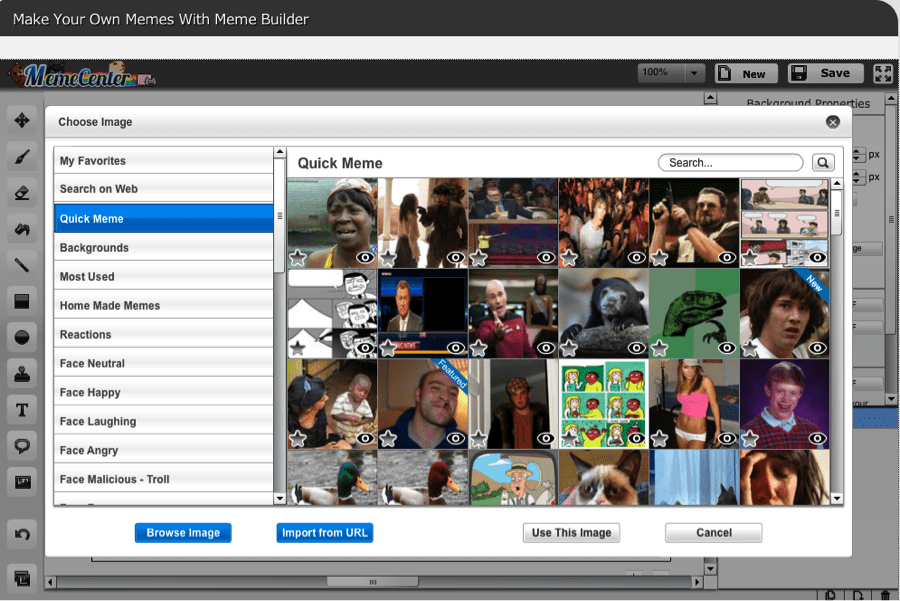Screen dimensions: 900x601
Task: Select the Rectangle shape tool
Action: coord(22,301)
